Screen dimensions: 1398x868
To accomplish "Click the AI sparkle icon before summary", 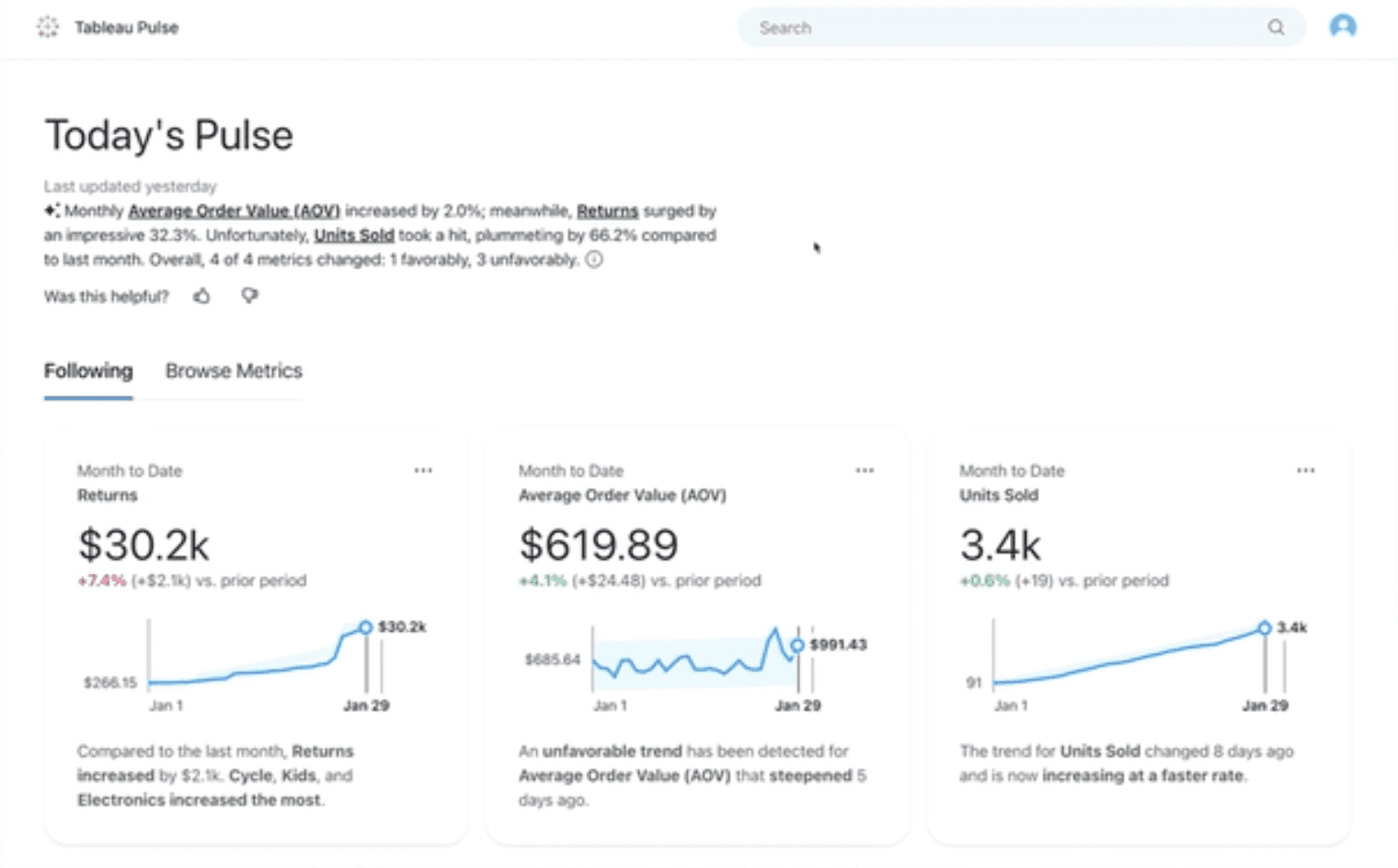I will tap(52, 211).
